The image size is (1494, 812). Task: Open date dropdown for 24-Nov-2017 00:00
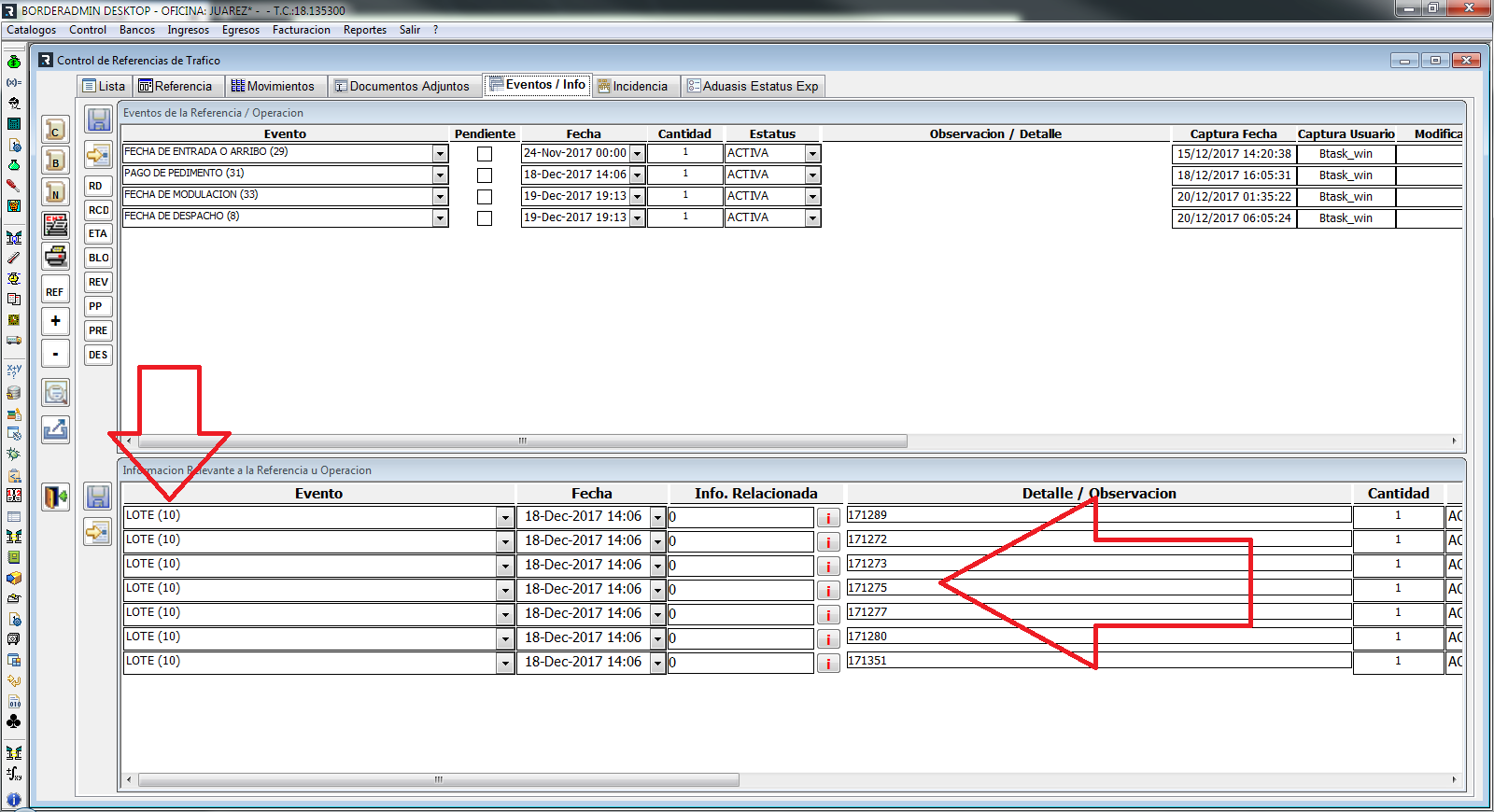[638, 154]
